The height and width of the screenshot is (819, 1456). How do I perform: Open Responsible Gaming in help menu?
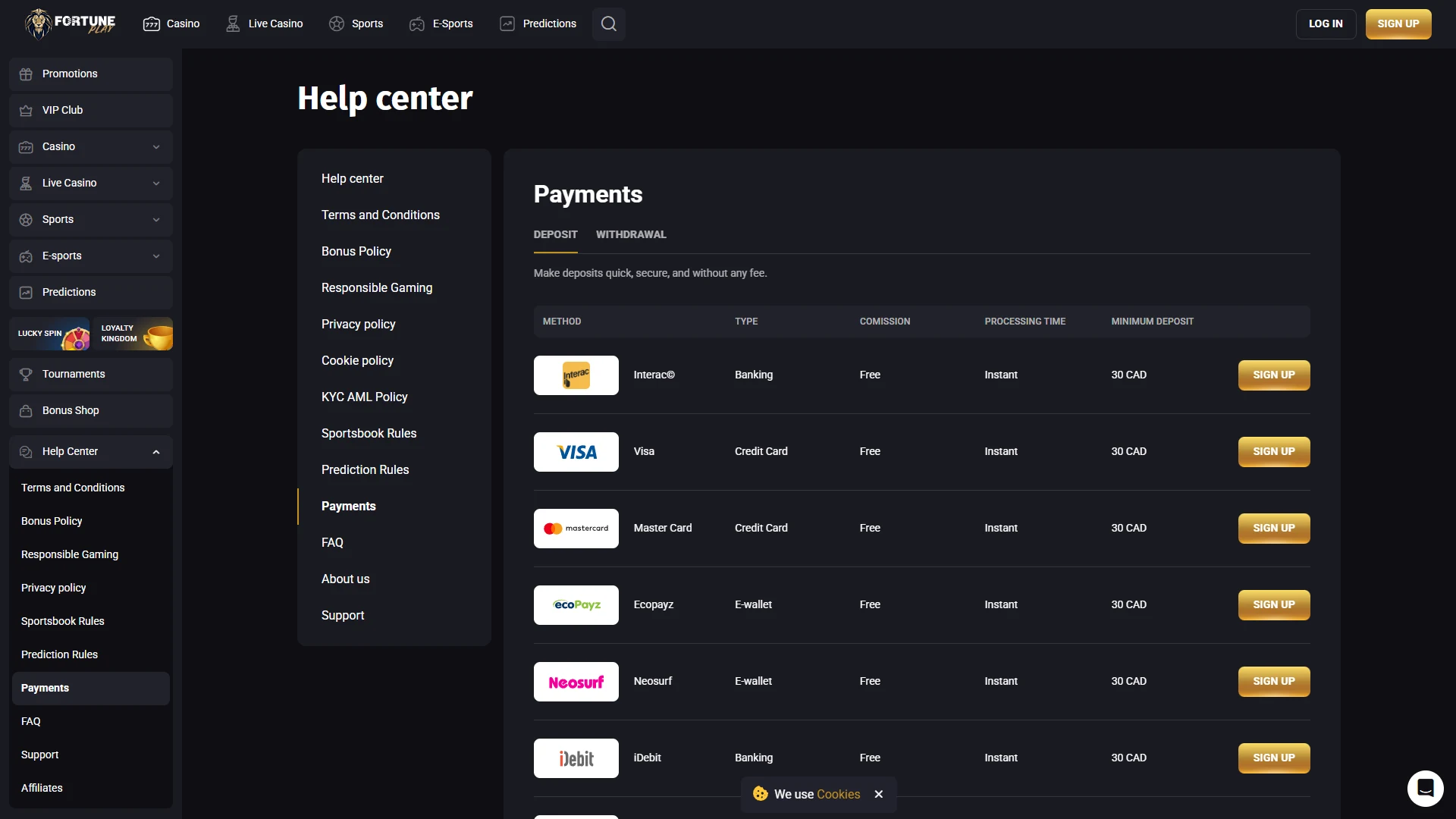pos(377,287)
